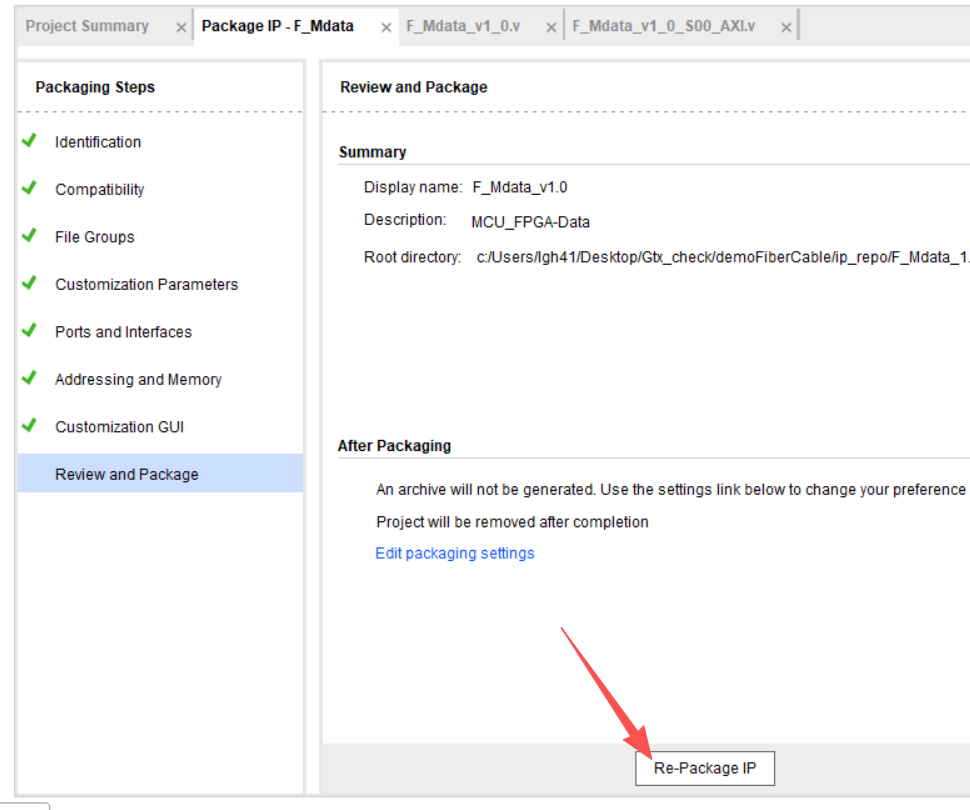Screen dimensions: 970x810
Task: Click the 'Project will be removed after completion' text
Action: [x=512, y=522]
